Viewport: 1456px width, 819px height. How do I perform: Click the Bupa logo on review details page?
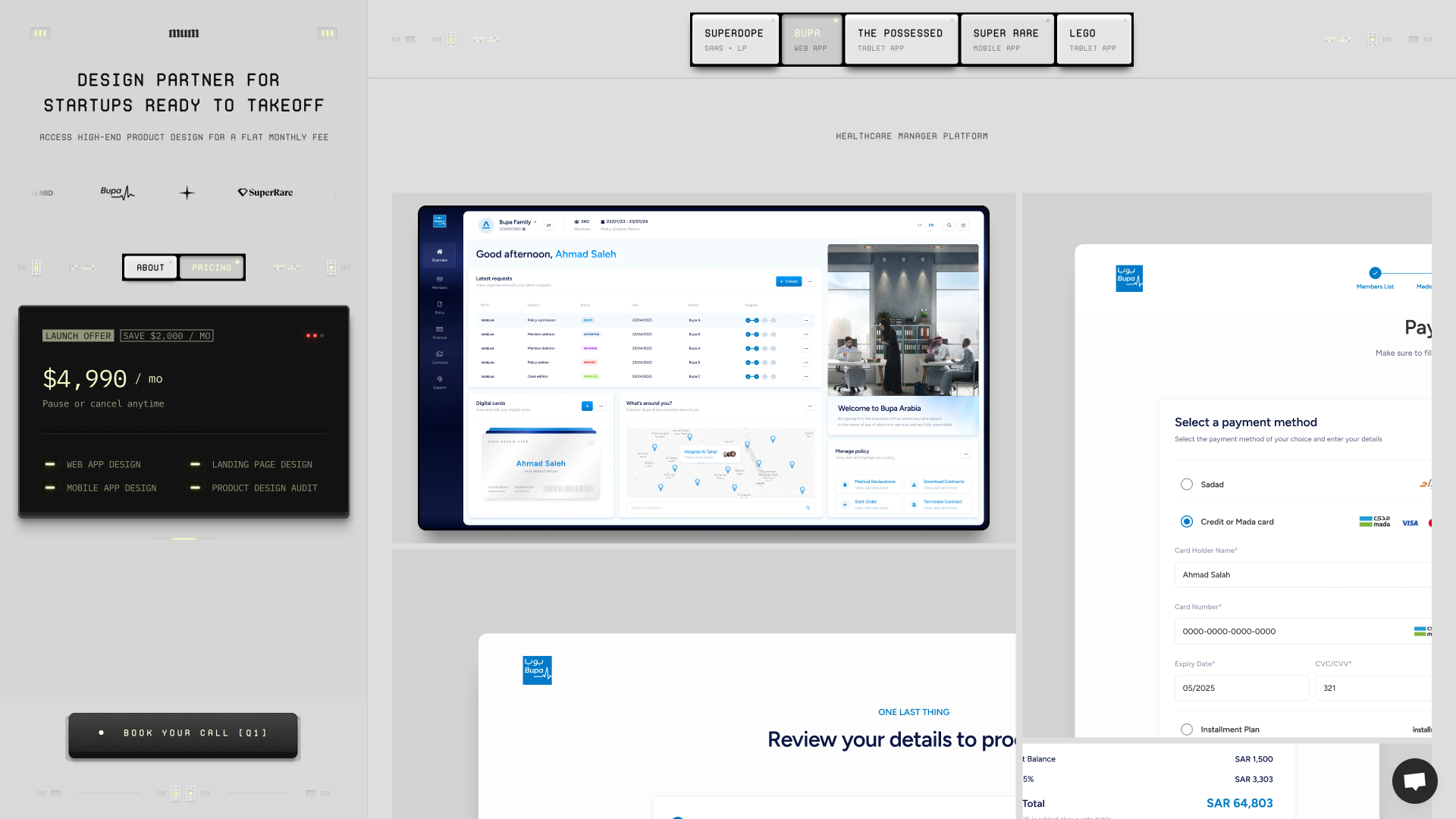(537, 670)
